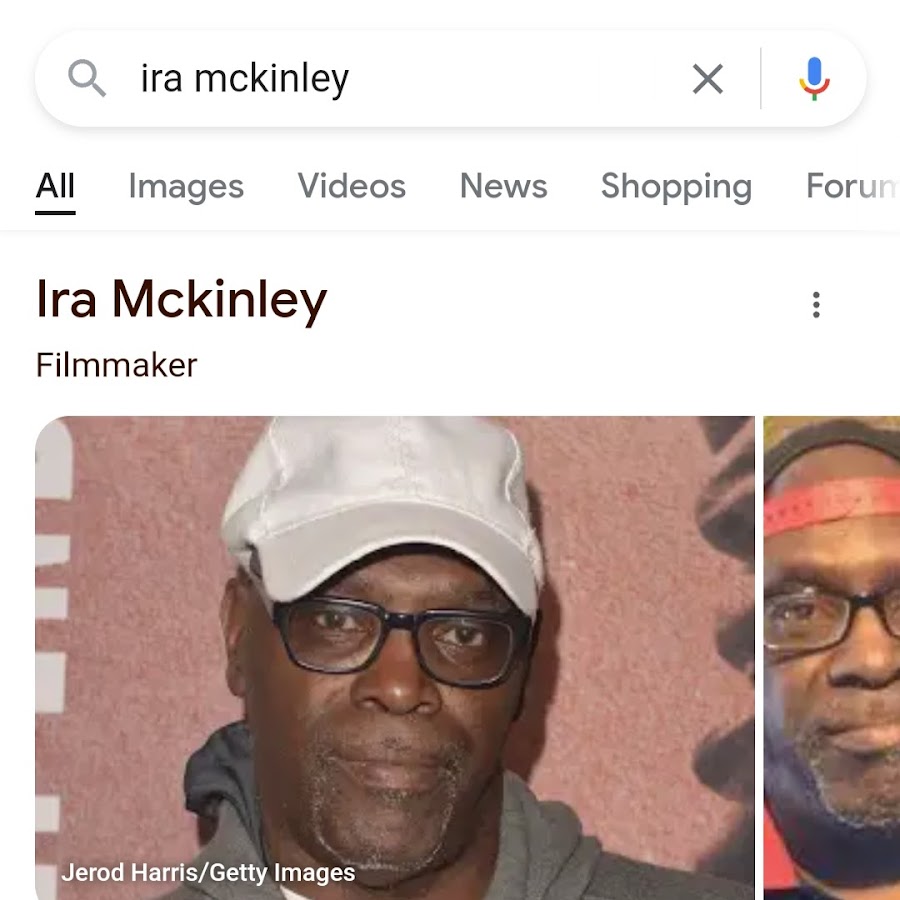This screenshot has height=900, width=900.
Task: Go to the Forums tab
Action: pyautogui.click(x=853, y=186)
